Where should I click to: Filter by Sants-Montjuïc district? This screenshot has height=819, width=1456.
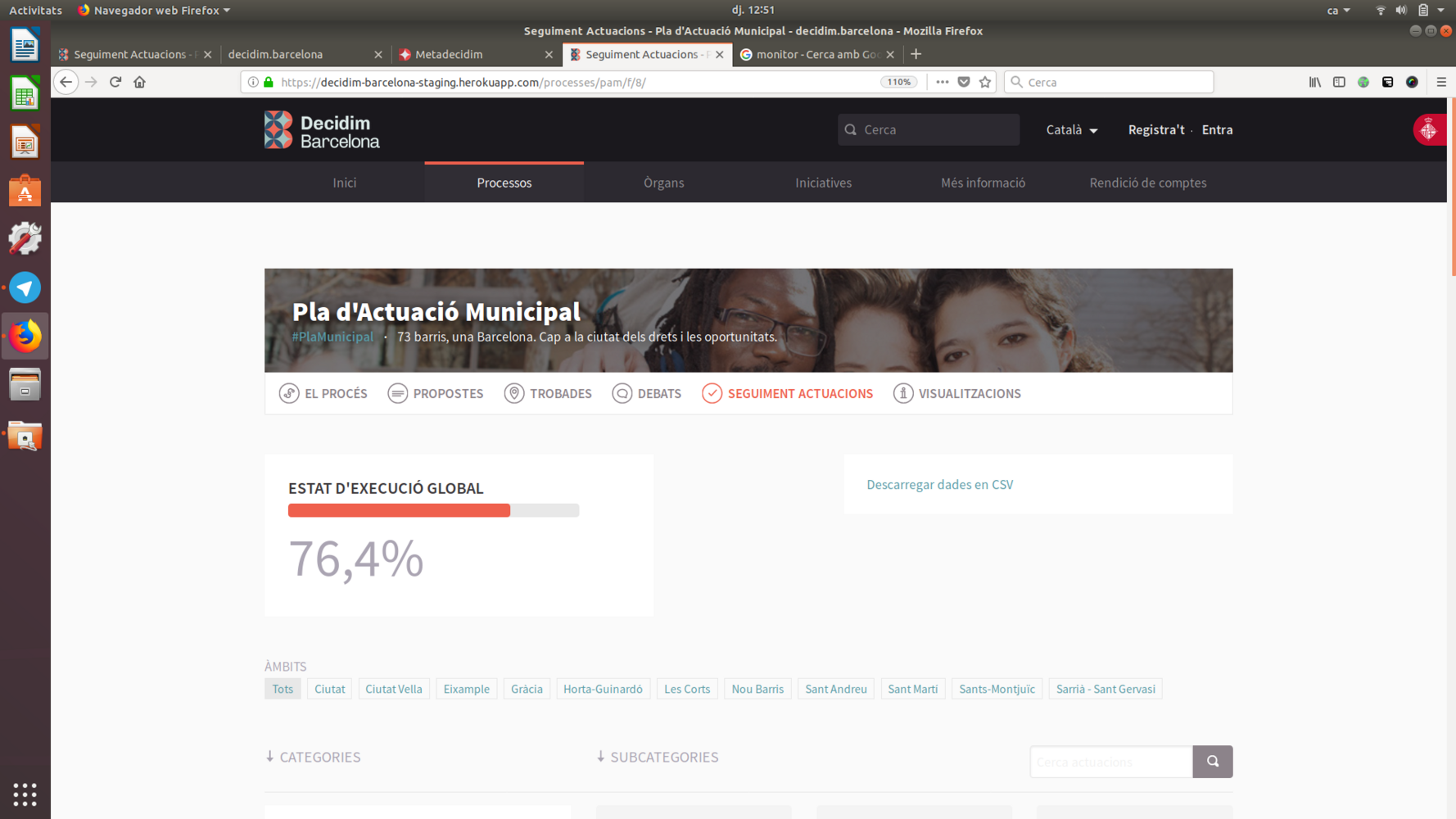[x=997, y=689]
